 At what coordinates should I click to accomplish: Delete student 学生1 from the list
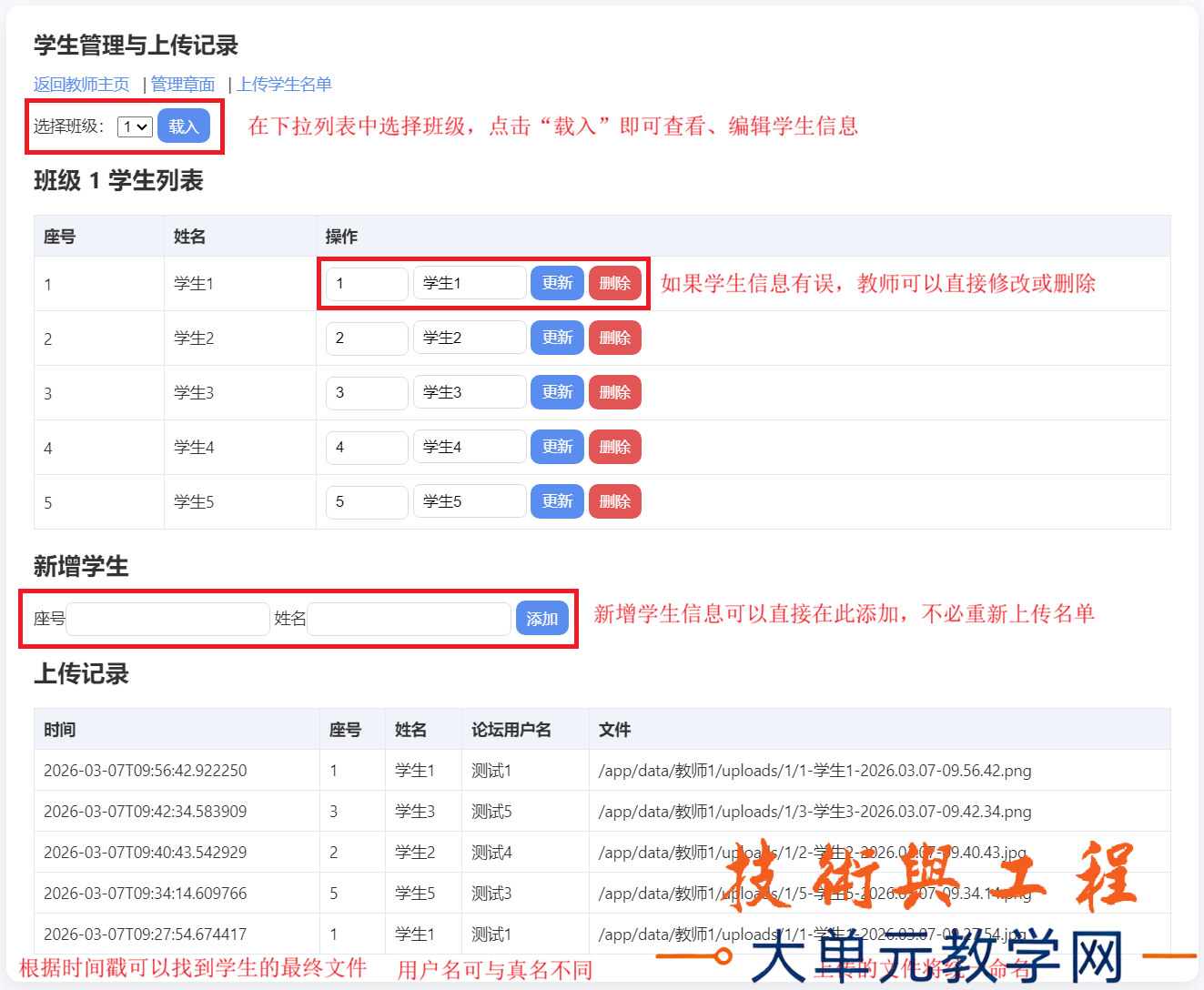614,282
